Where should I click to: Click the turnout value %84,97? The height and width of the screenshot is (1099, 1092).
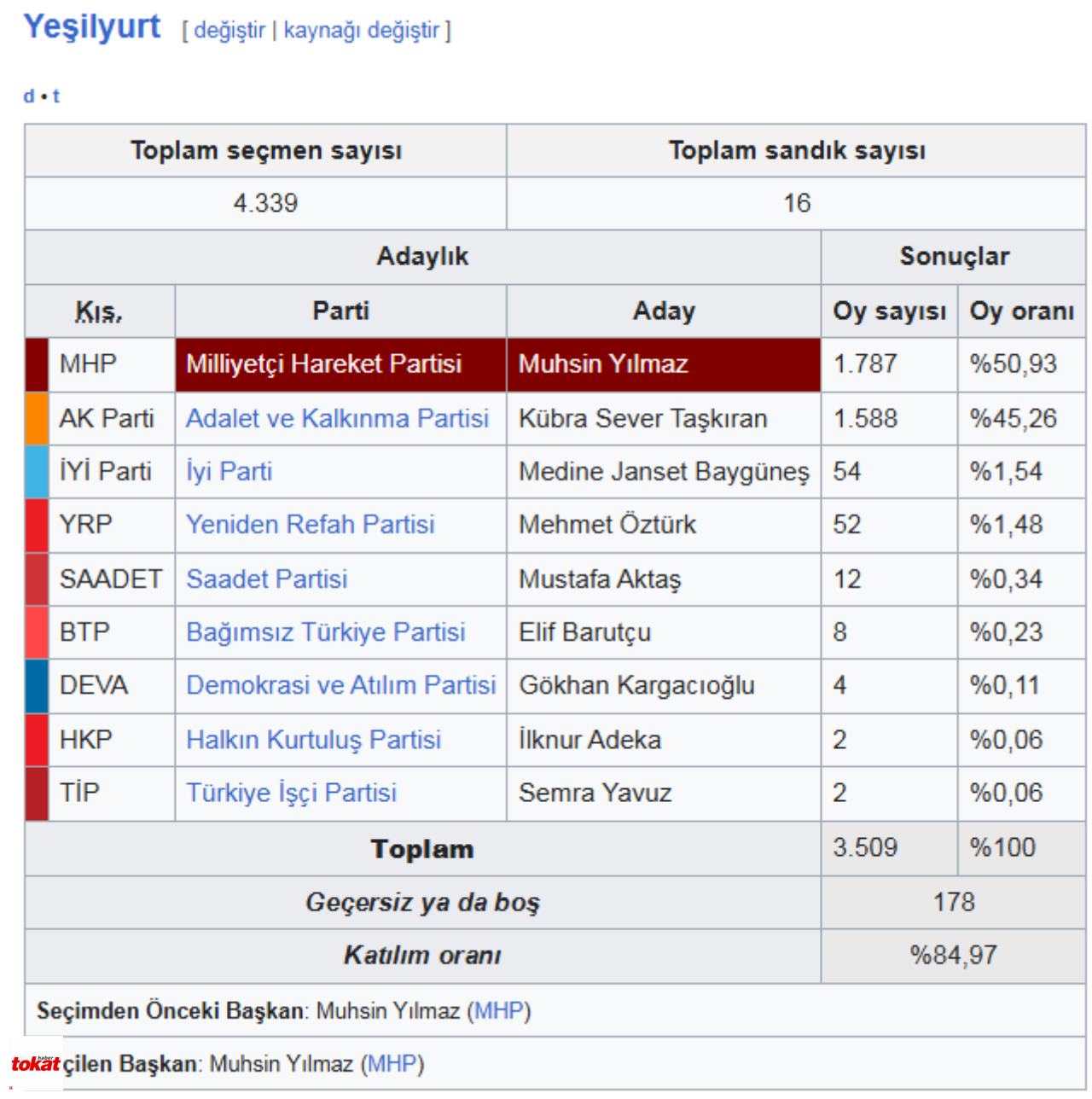(954, 955)
